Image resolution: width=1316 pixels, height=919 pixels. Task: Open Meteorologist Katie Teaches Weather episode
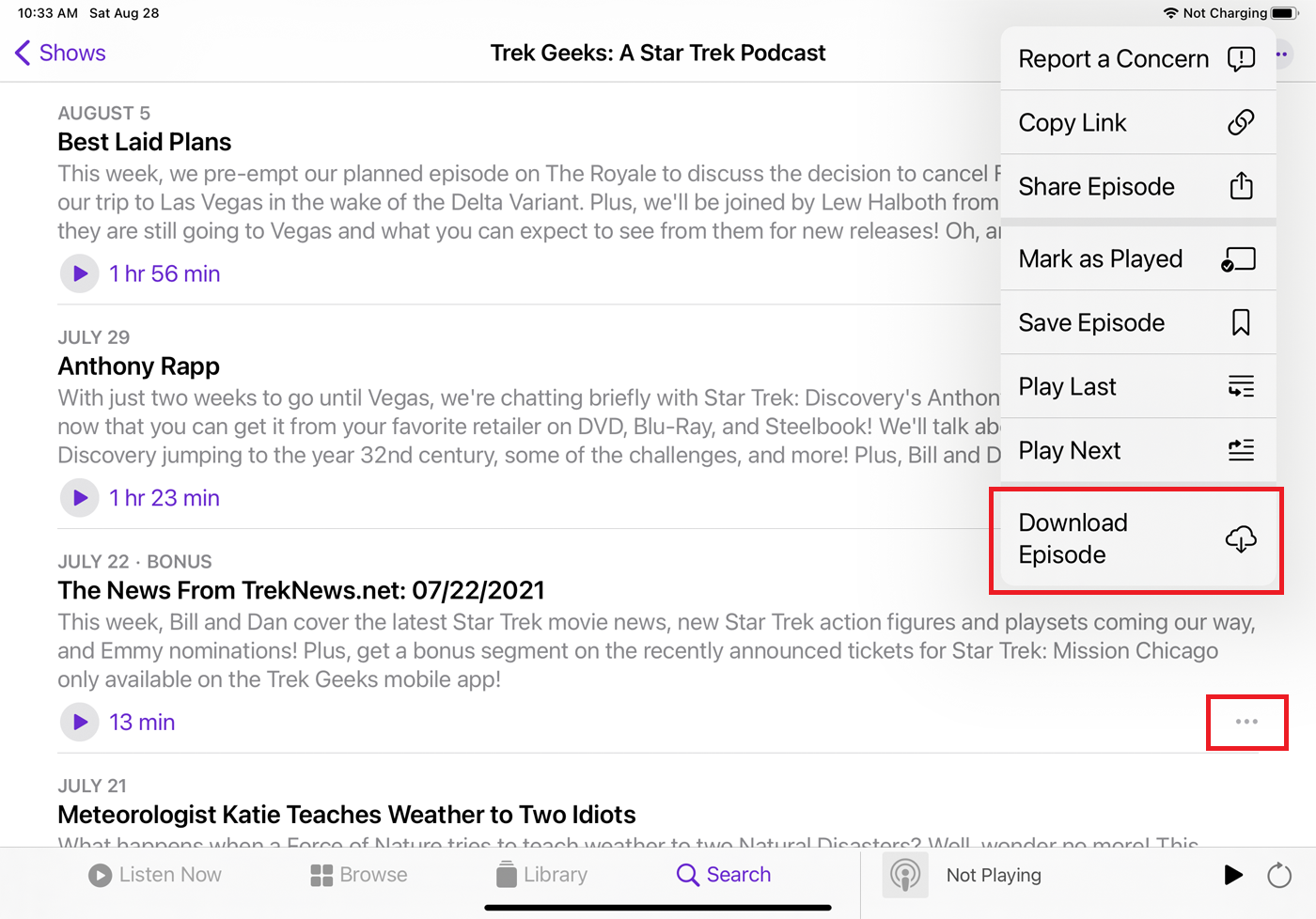347,815
